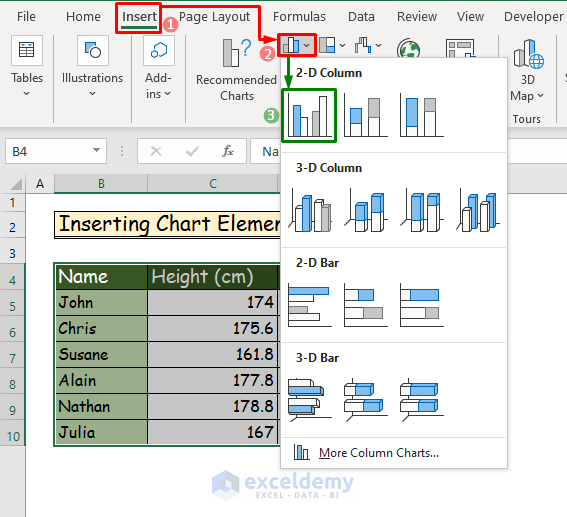Switch to the Formulas tab

(299, 17)
